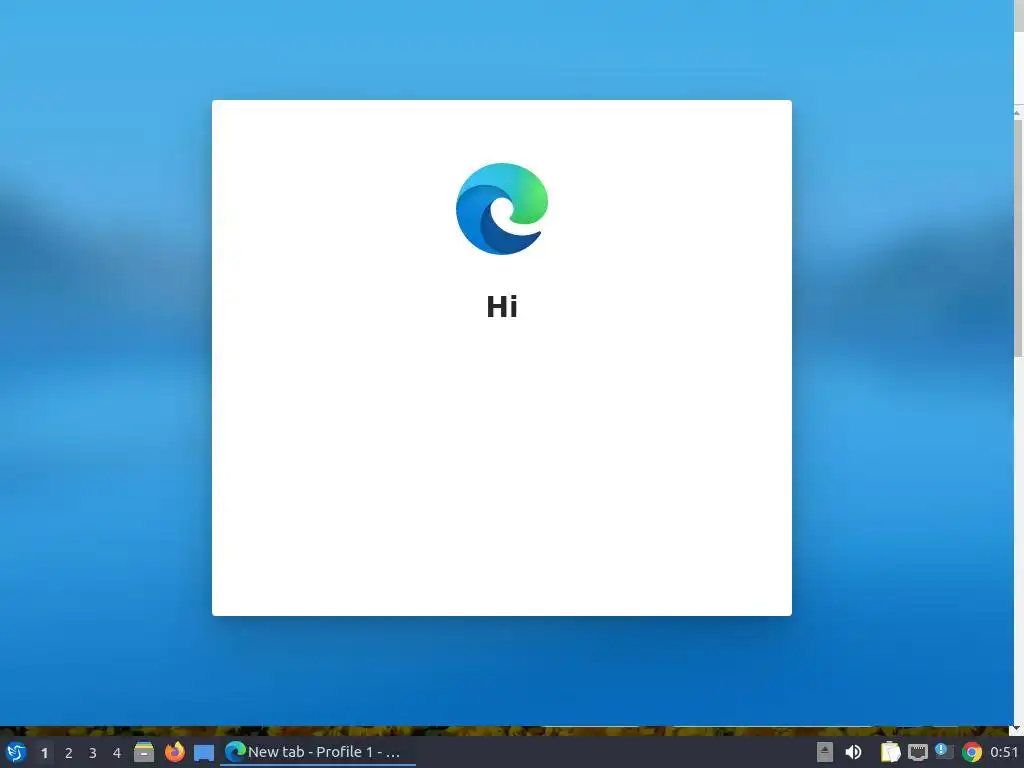Open the Lubuntu start menu icon
This screenshot has height=768, width=1024.
(x=15, y=752)
